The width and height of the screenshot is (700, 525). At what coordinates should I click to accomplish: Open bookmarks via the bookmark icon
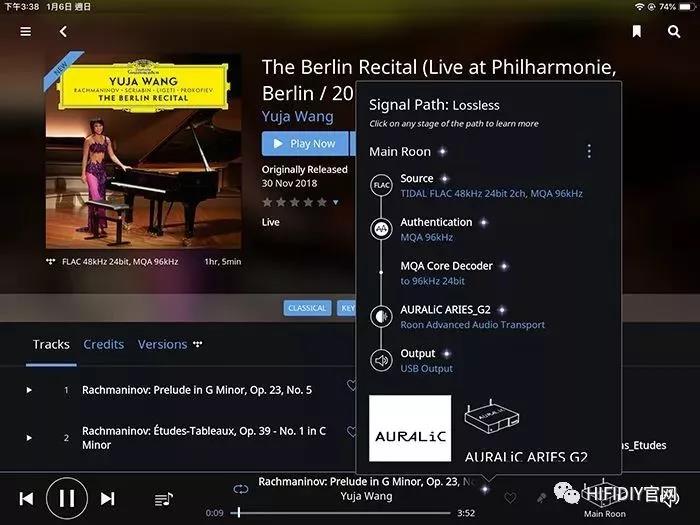(x=637, y=31)
